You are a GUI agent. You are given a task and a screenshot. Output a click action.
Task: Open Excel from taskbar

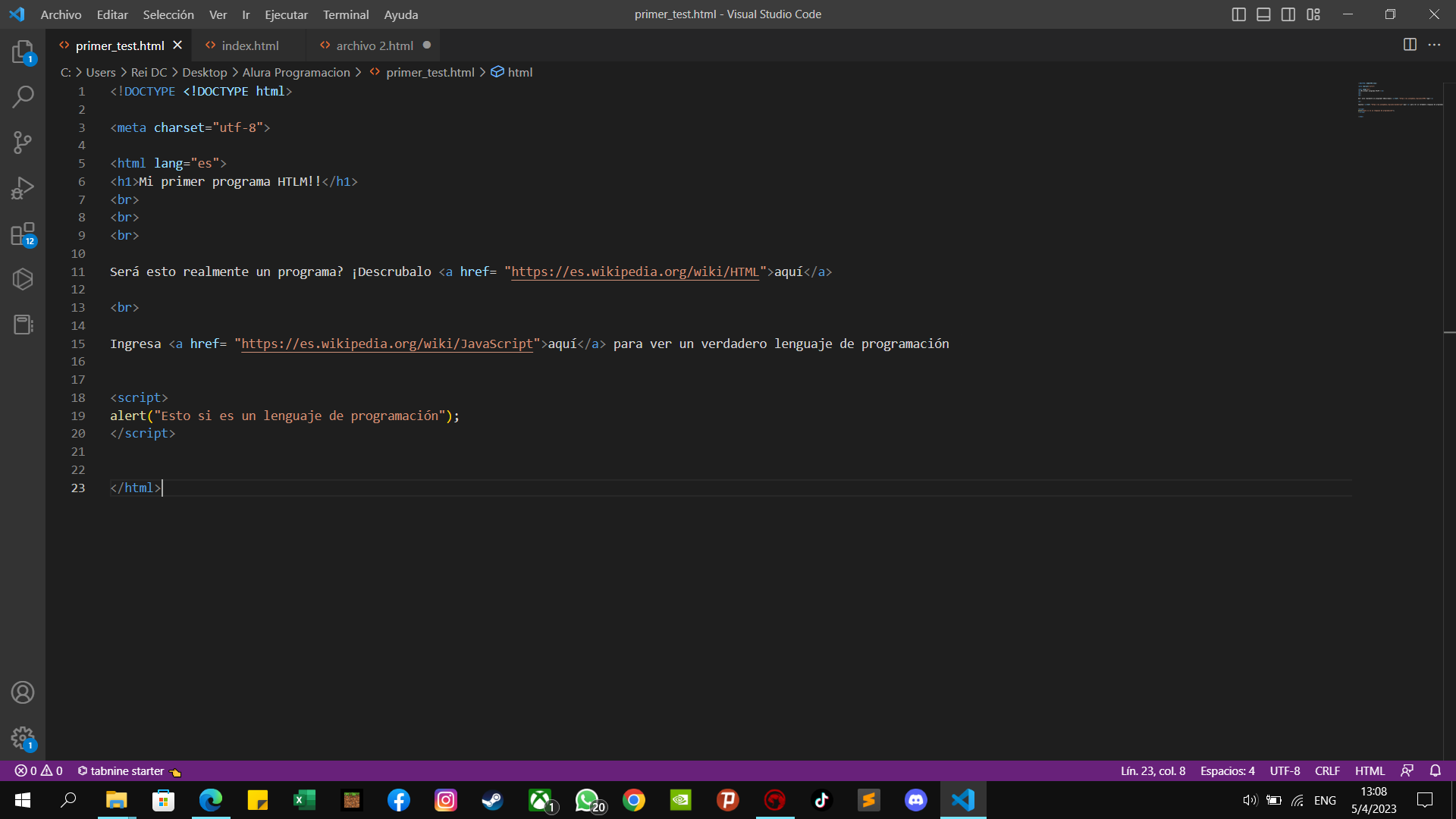coord(304,800)
